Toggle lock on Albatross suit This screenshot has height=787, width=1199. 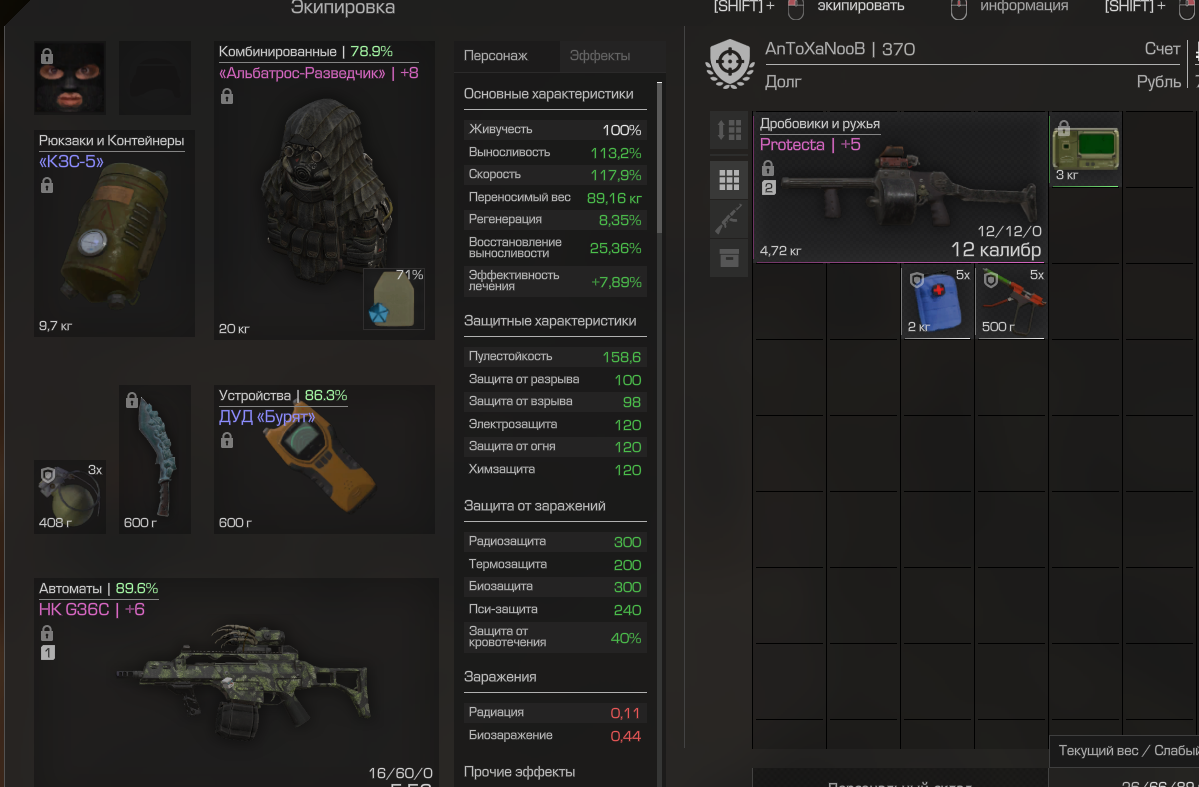click(226, 96)
